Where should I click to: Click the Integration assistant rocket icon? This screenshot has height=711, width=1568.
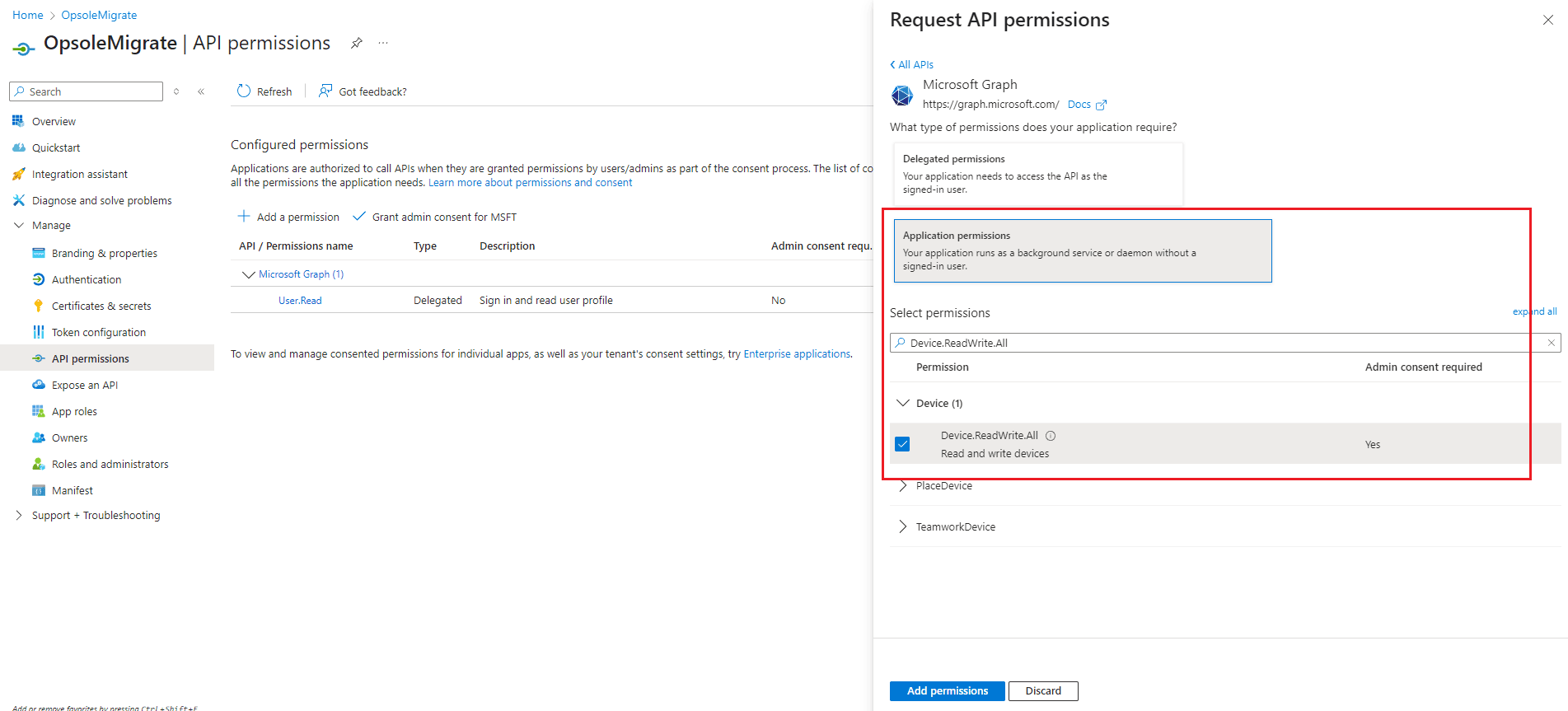[x=18, y=174]
